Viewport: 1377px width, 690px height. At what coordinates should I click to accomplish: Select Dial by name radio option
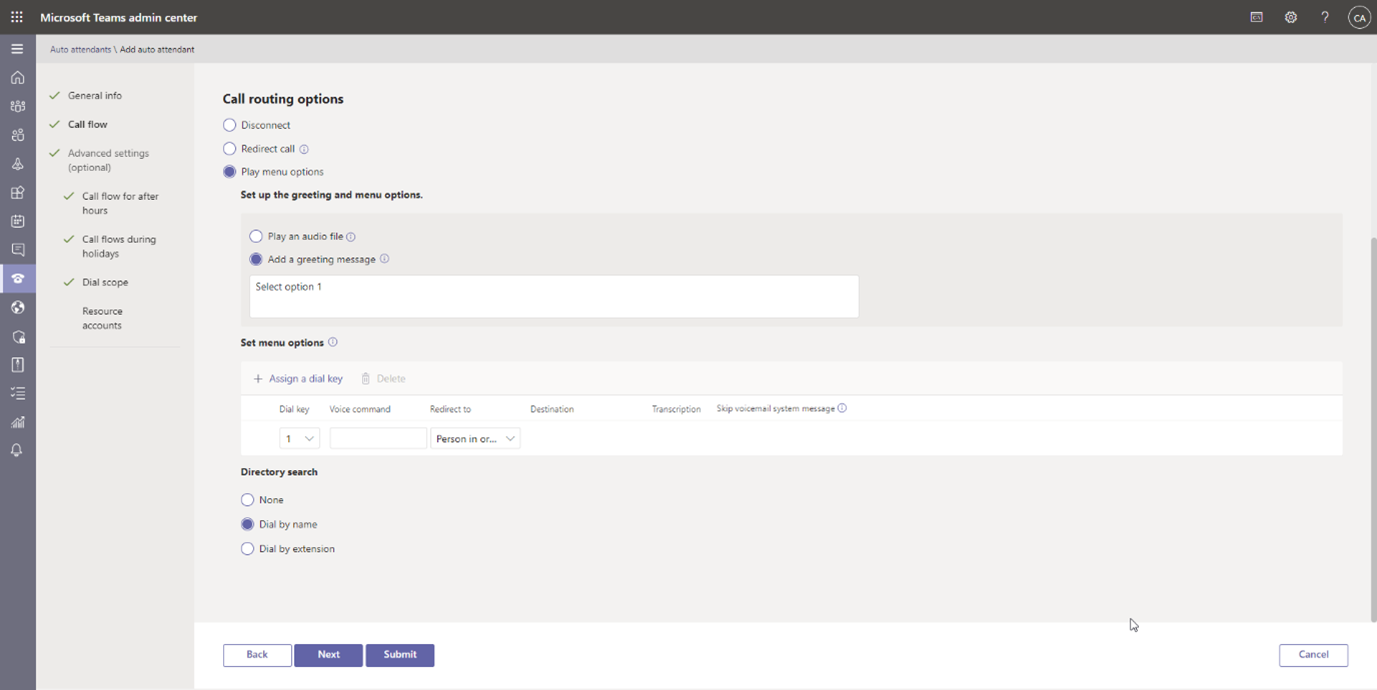coord(248,524)
